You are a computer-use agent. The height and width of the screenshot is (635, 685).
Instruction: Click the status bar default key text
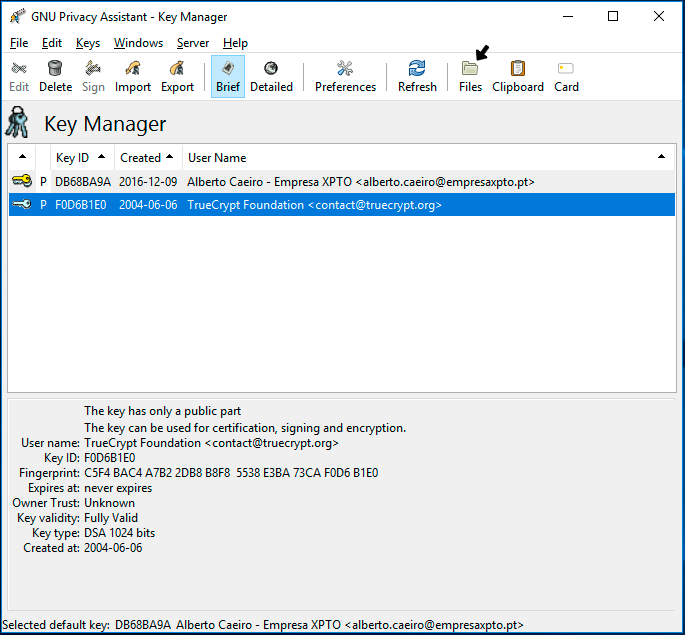point(263,625)
